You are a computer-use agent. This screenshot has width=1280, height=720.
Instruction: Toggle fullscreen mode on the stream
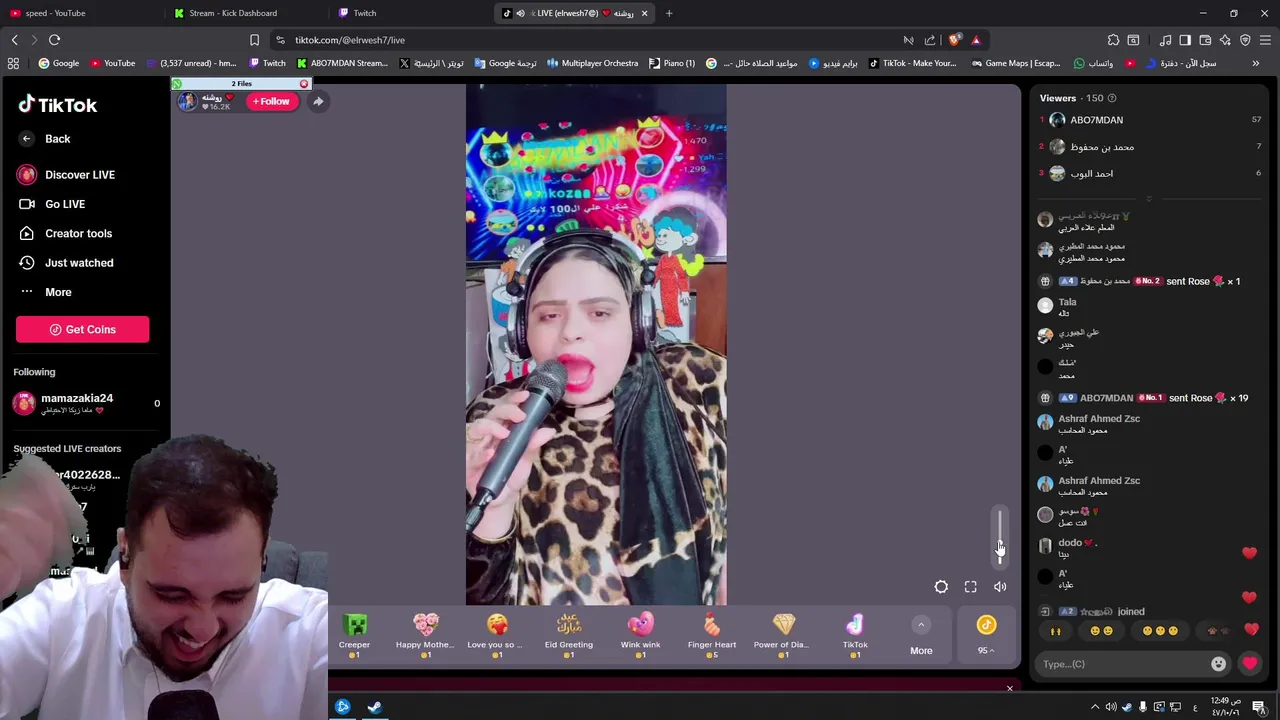click(x=970, y=587)
